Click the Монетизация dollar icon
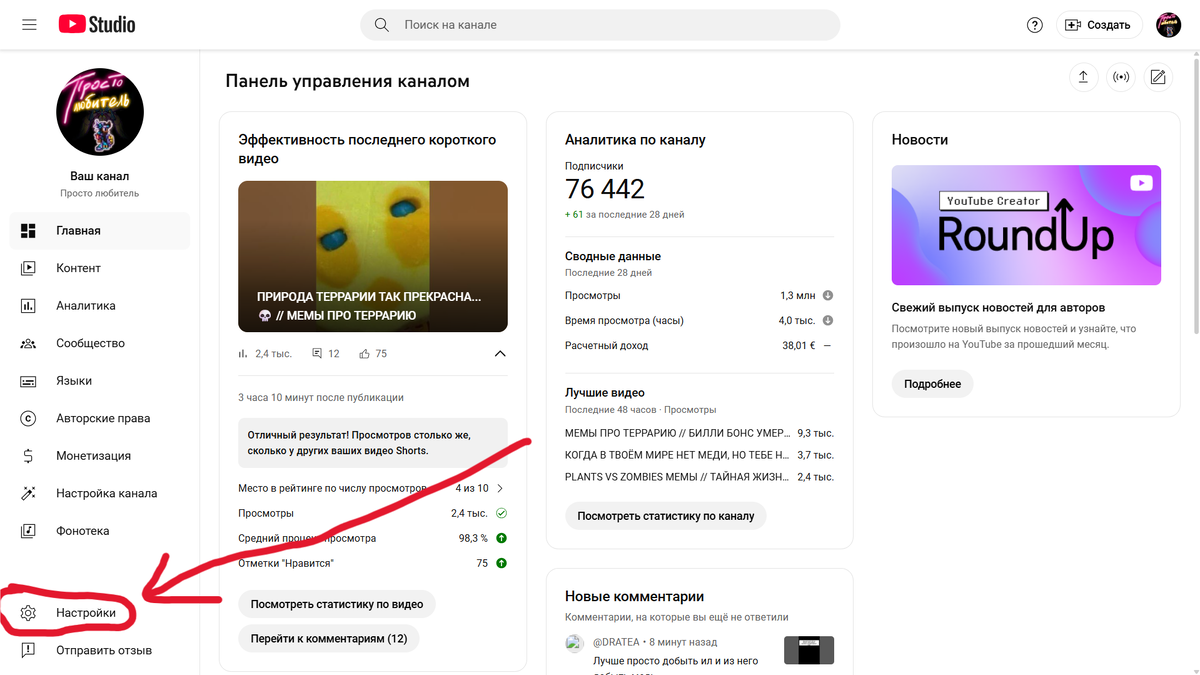Screen dimensions: 1200x675 click(x=28, y=456)
